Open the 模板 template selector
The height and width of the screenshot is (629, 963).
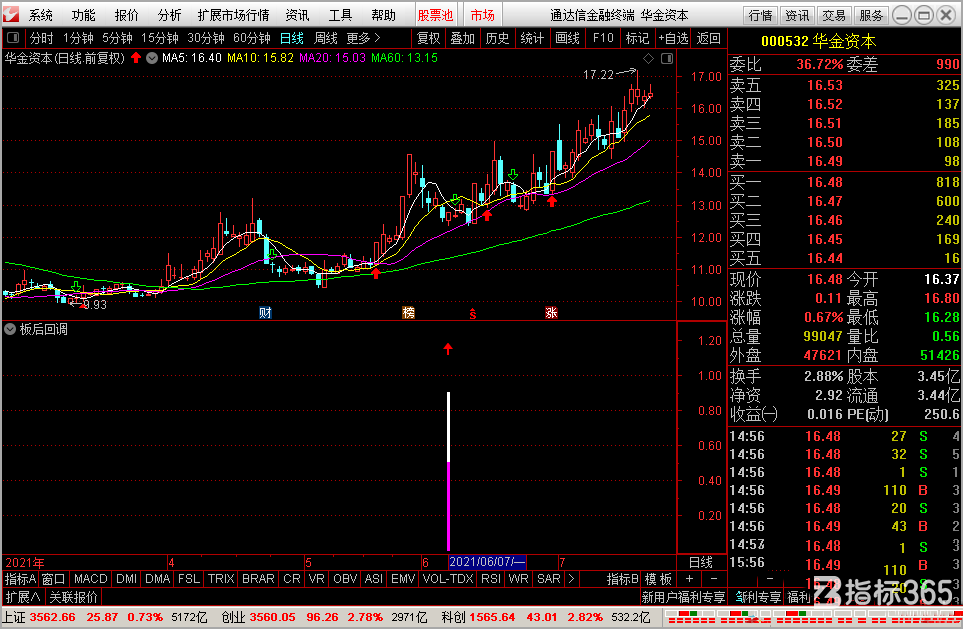[x=658, y=579]
